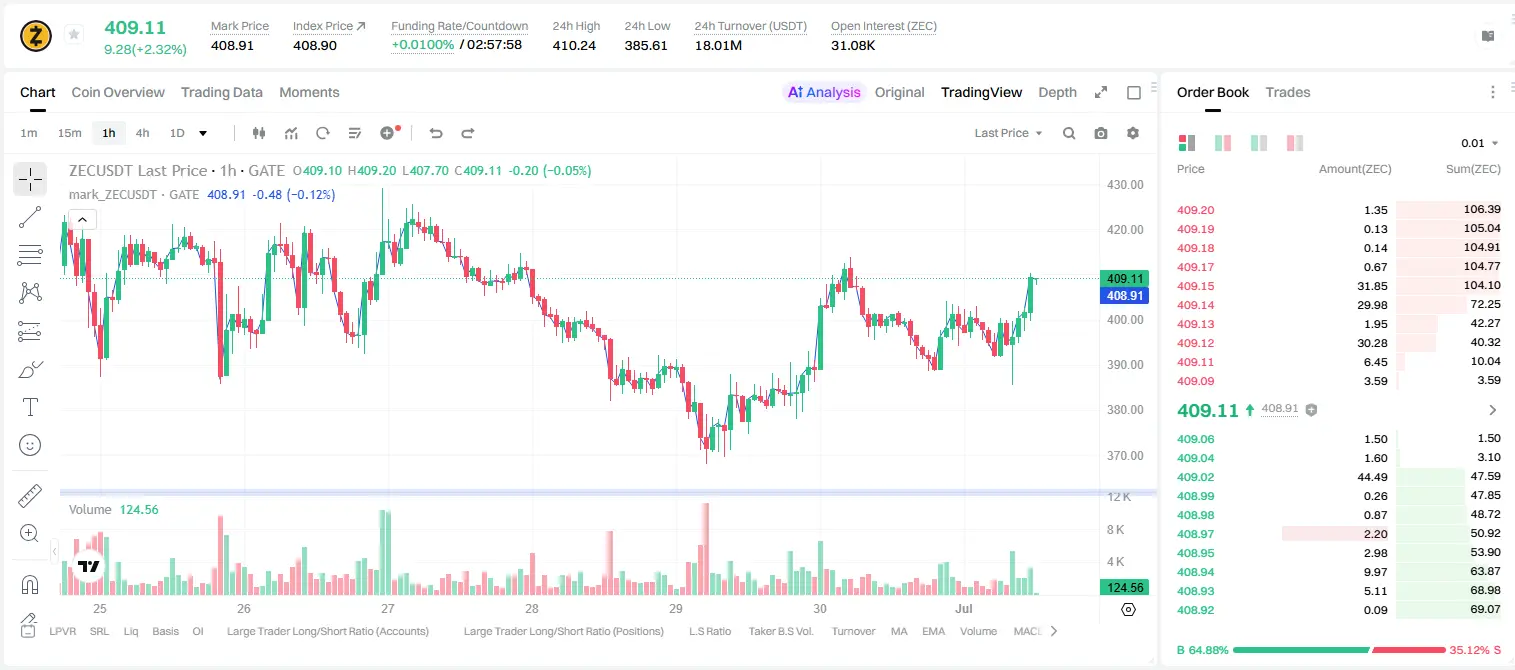
Task: Select the trend line drawing tool
Action: coord(30,217)
